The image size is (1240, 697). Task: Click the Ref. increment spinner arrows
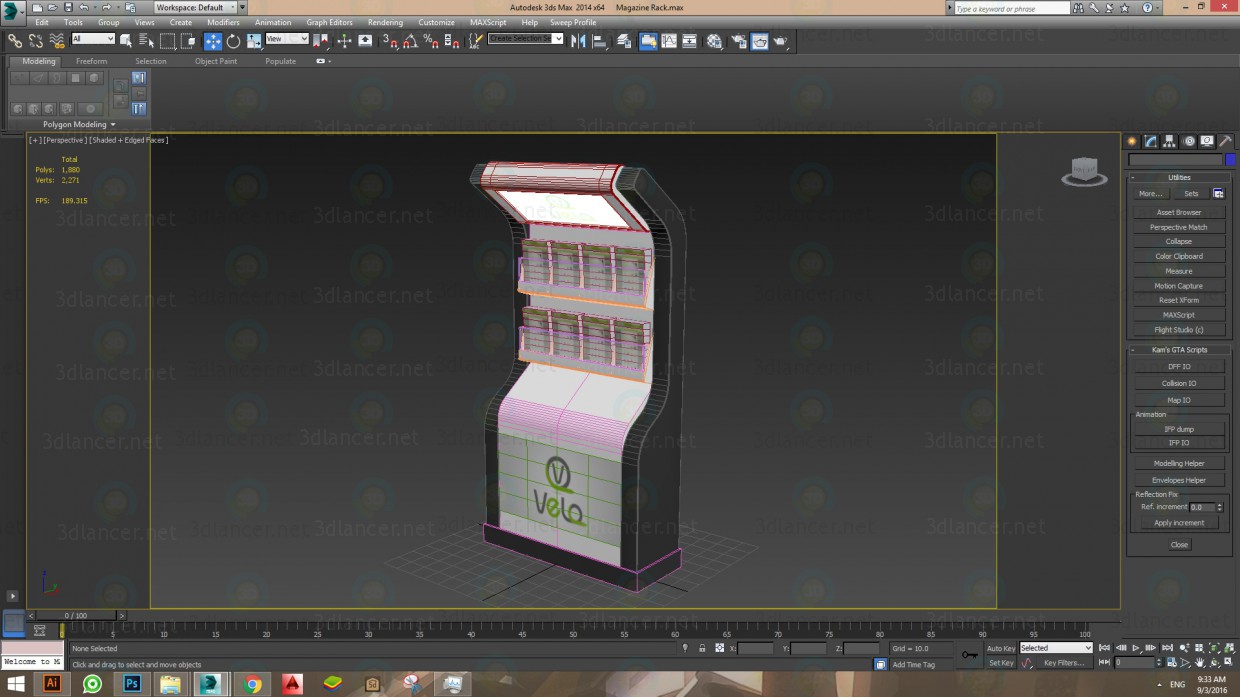click(1219, 508)
